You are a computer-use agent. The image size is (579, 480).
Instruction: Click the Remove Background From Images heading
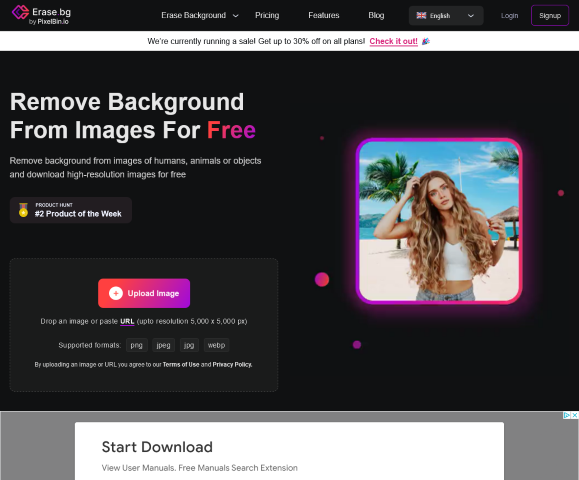tap(133, 116)
